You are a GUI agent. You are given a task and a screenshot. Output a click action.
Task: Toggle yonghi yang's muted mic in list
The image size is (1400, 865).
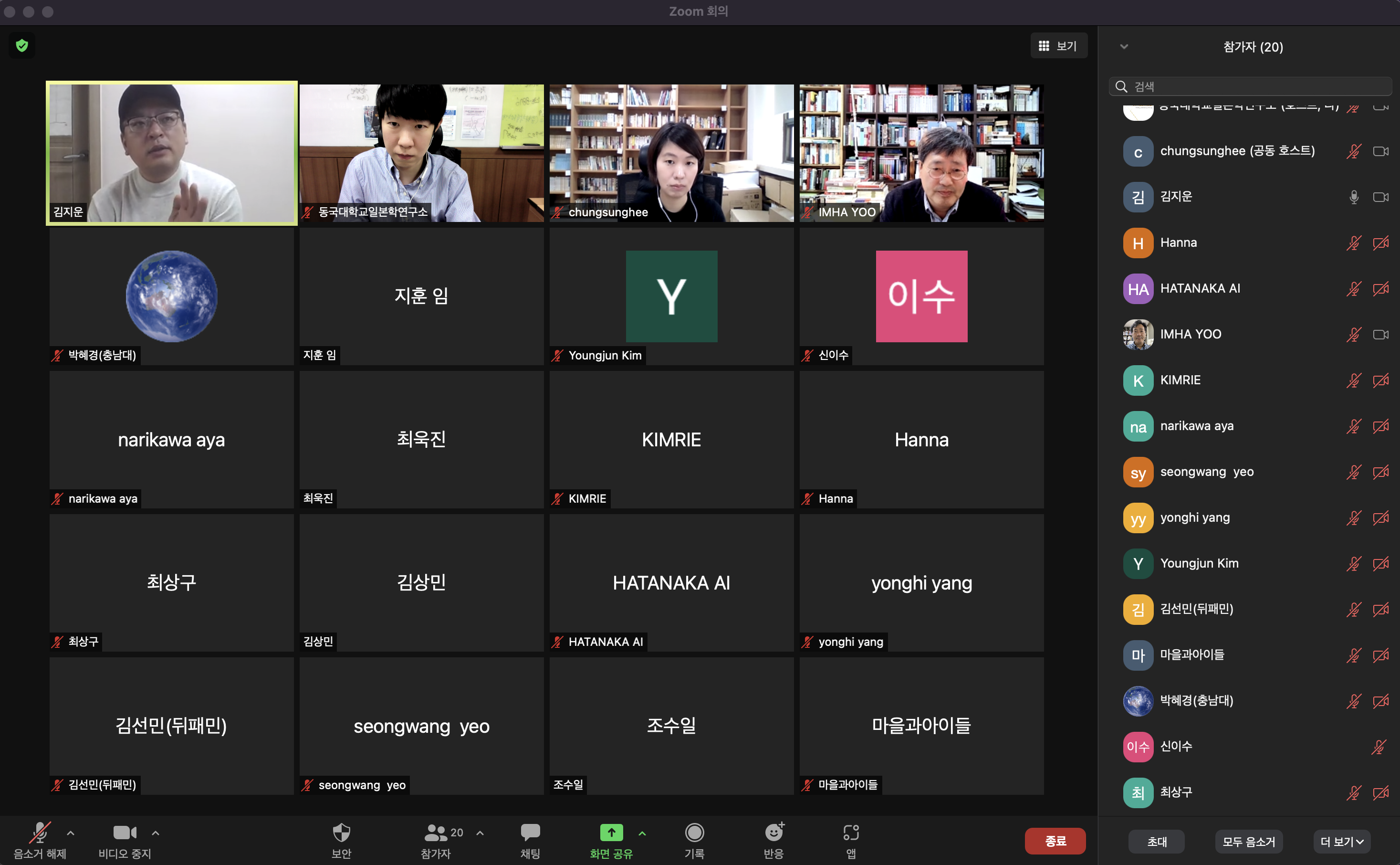coord(1353,518)
